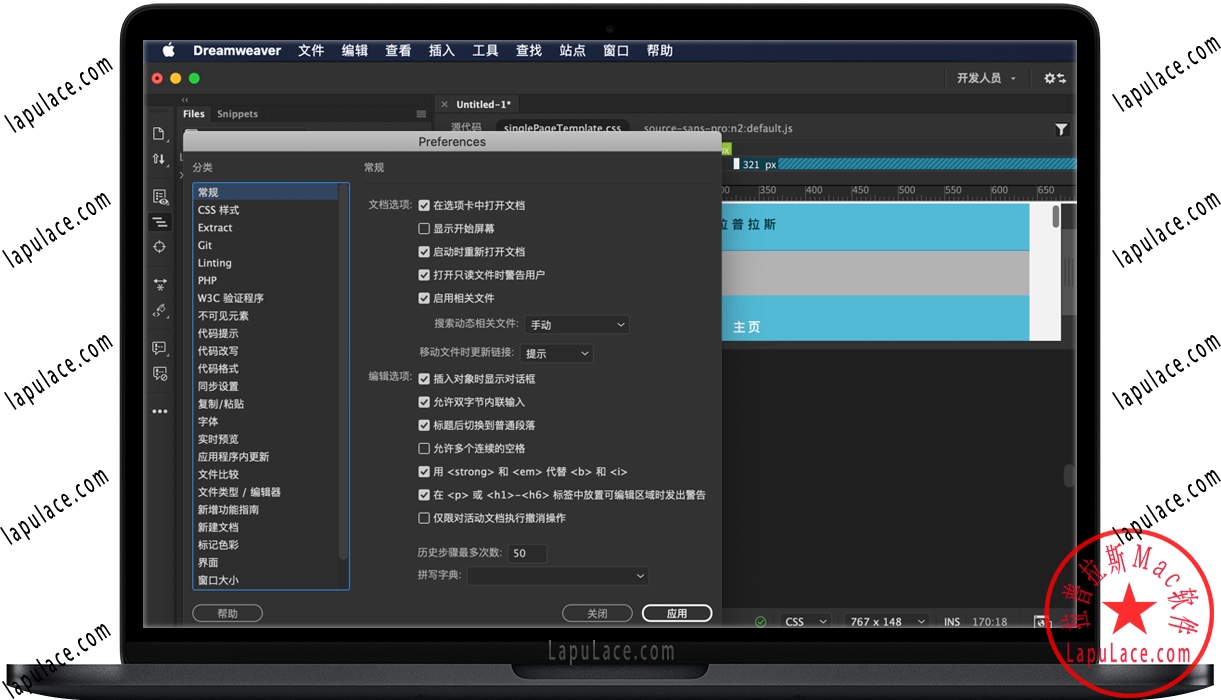Click the Live View Options eye icon
1221x700 pixels.
coord(160,197)
